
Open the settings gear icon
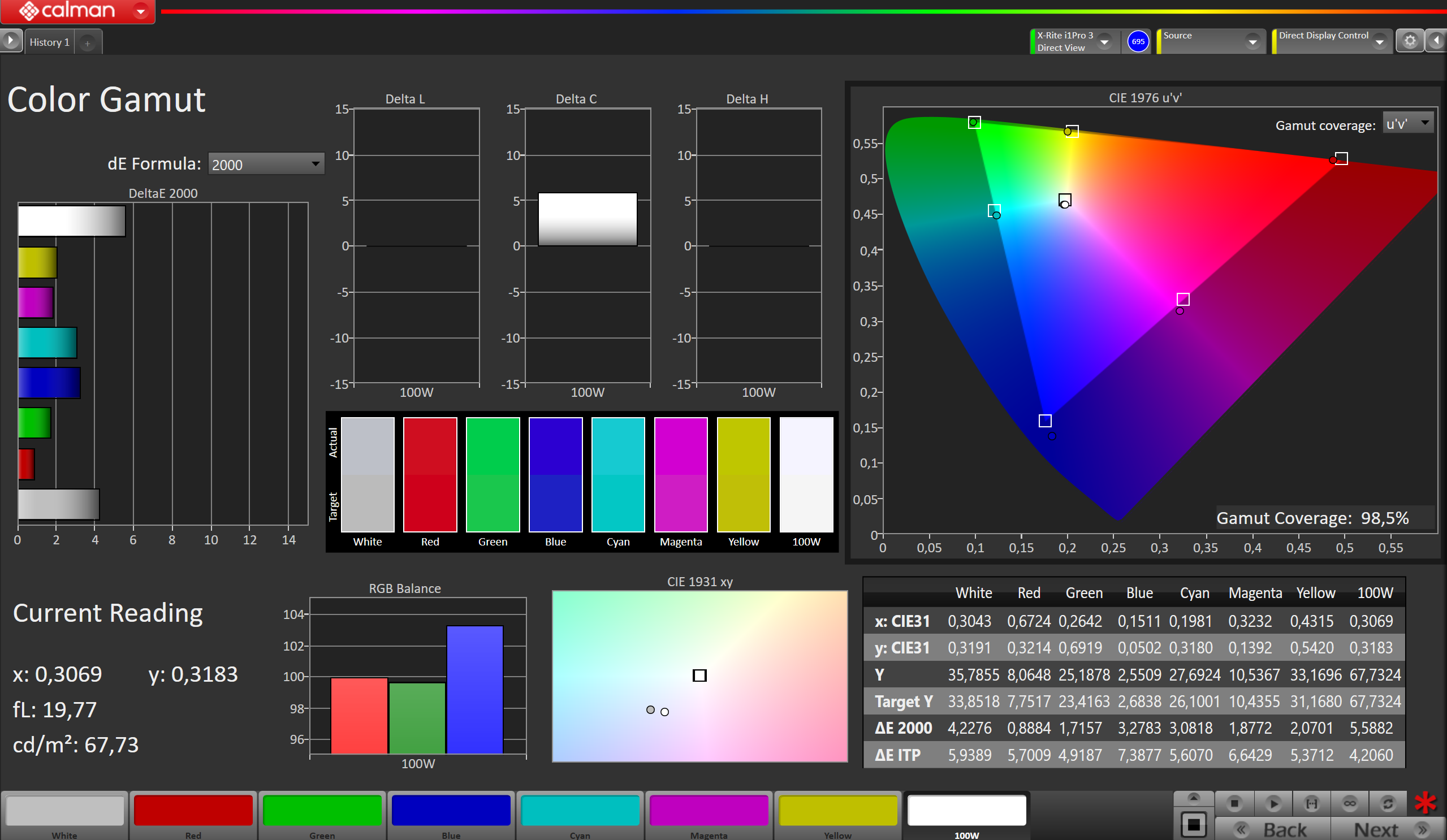click(x=1410, y=41)
